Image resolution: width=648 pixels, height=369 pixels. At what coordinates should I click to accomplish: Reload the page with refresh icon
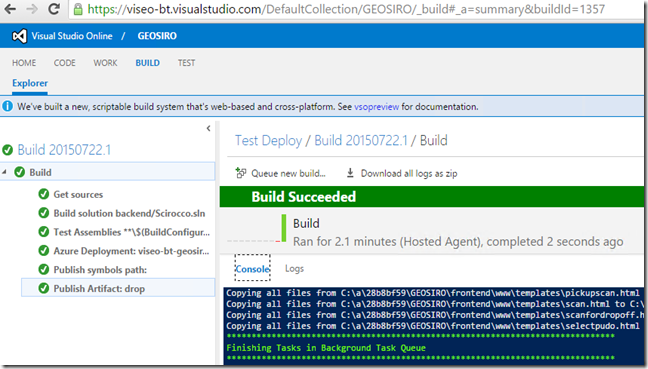pos(54,9)
